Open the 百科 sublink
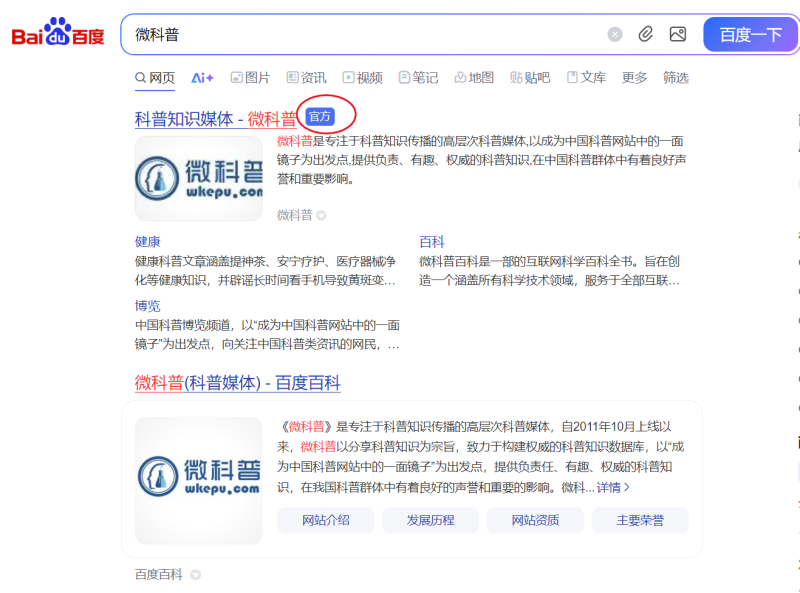This screenshot has height=593, width=800. [x=432, y=242]
